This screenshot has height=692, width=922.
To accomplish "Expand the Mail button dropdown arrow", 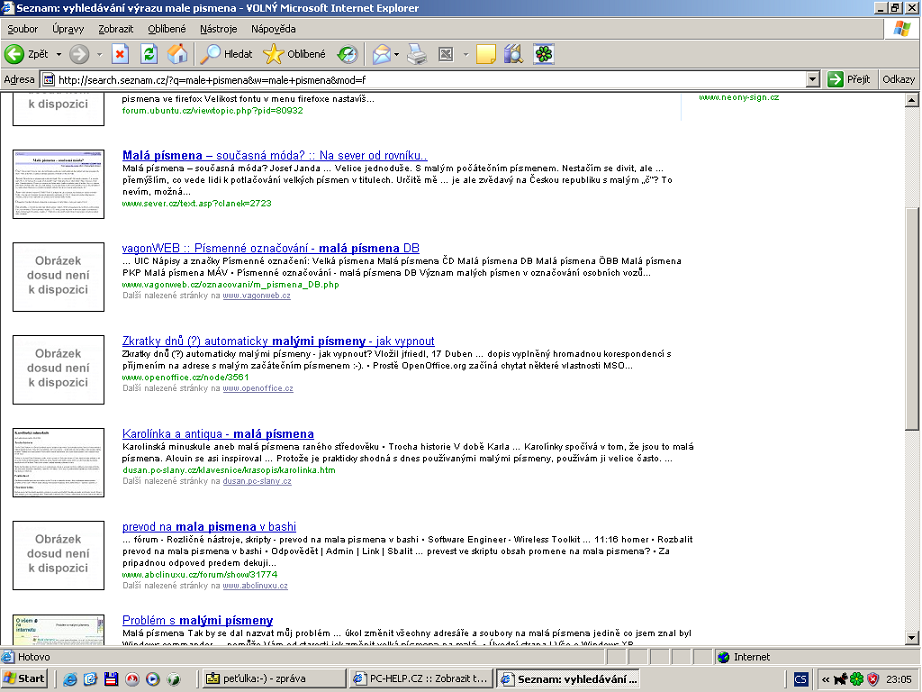I will [397, 54].
